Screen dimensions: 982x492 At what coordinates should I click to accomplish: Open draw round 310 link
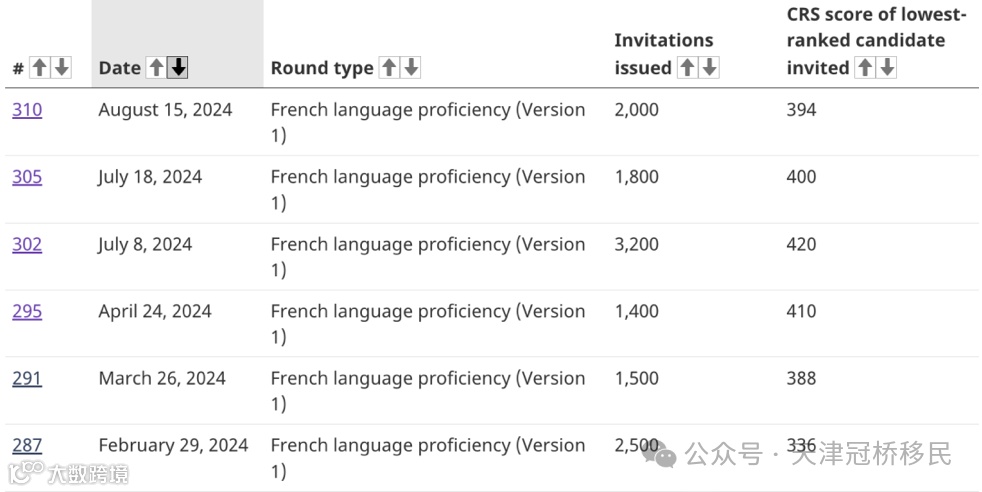27,110
